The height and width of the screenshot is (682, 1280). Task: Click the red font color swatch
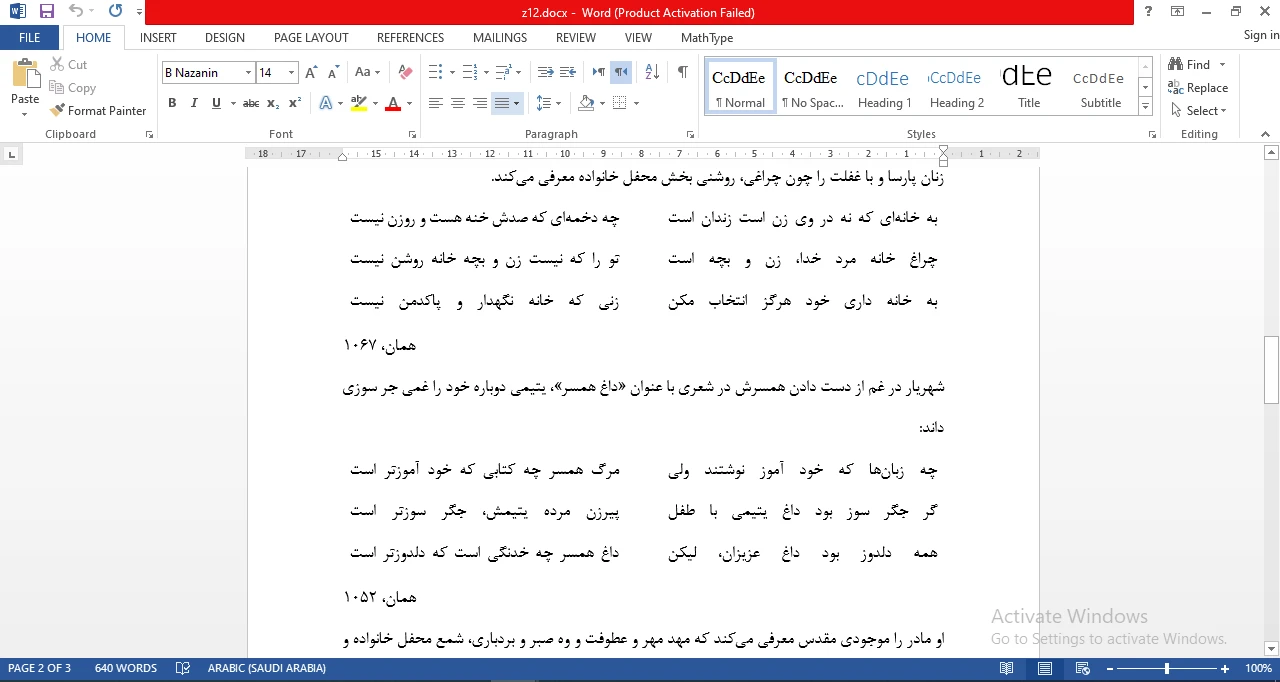tap(393, 103)
